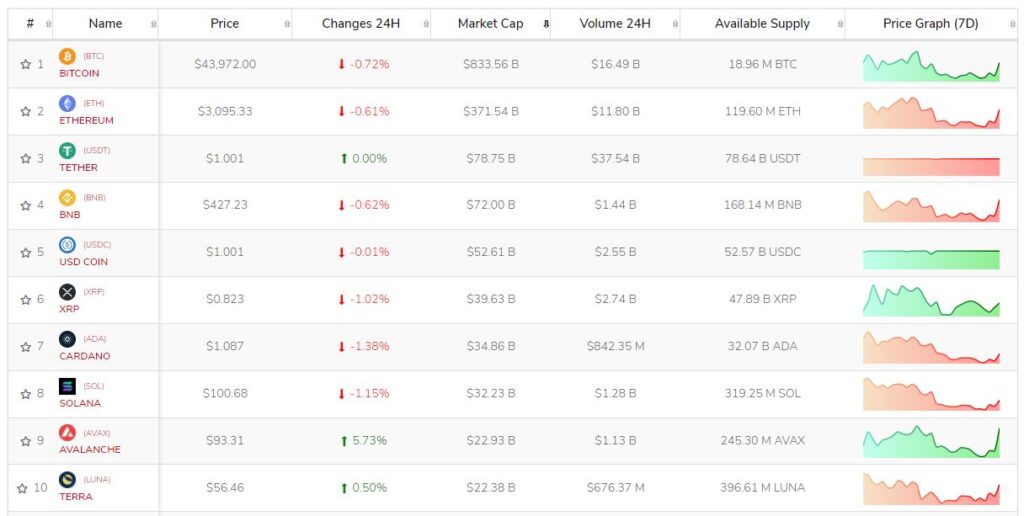Toggle the favorite star for Bitcoin
Image resolution: width=1024 pixels, height=516 pixels.
click(25, 64)
